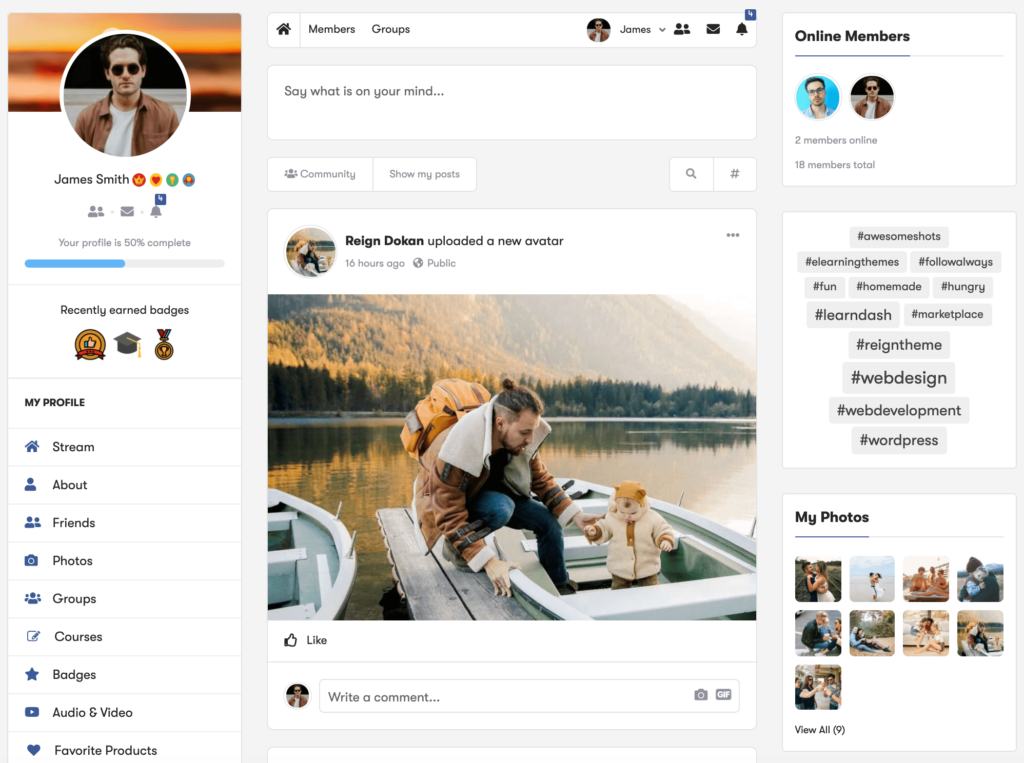Click the Say what is on your mind box
The width and height of the screenshot is (1024, 763).
tap(512, 103)
